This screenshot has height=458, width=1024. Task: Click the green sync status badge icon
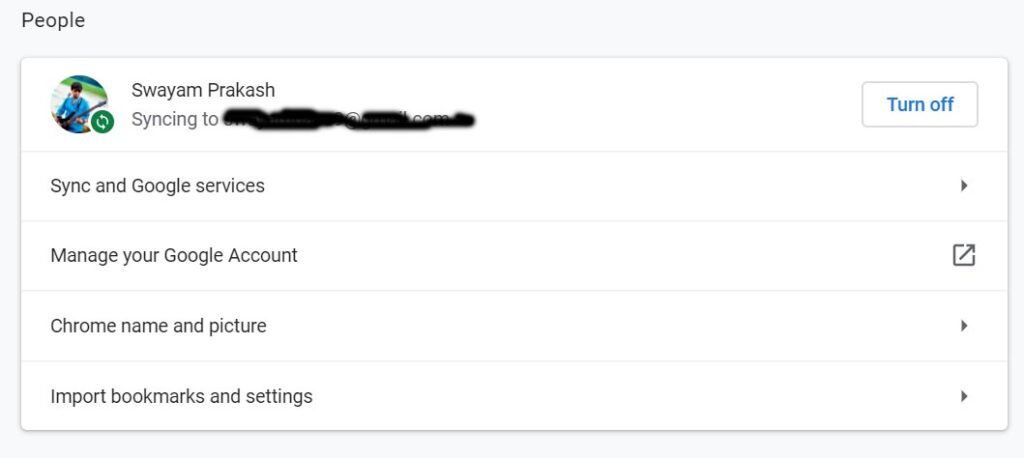click(x=102, y=122)
